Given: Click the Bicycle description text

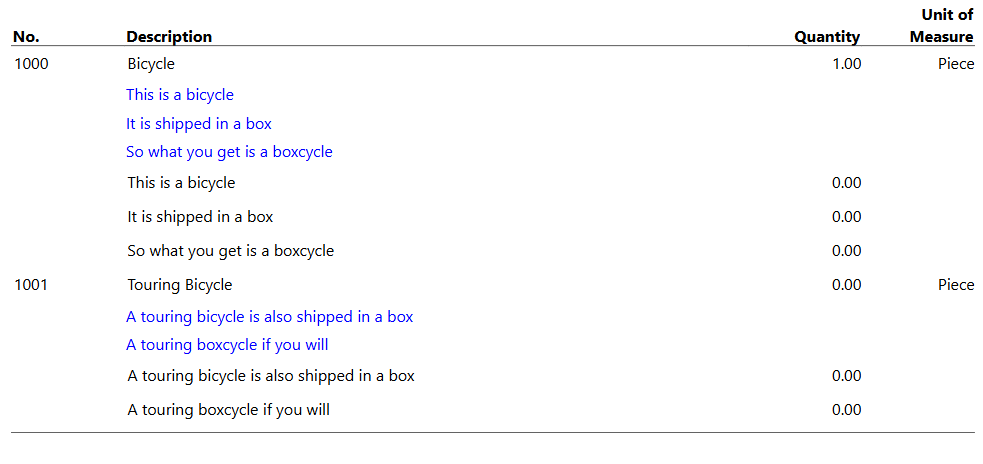Looking at the screenshot, I should pyautogui.click(x=151, y=64).
